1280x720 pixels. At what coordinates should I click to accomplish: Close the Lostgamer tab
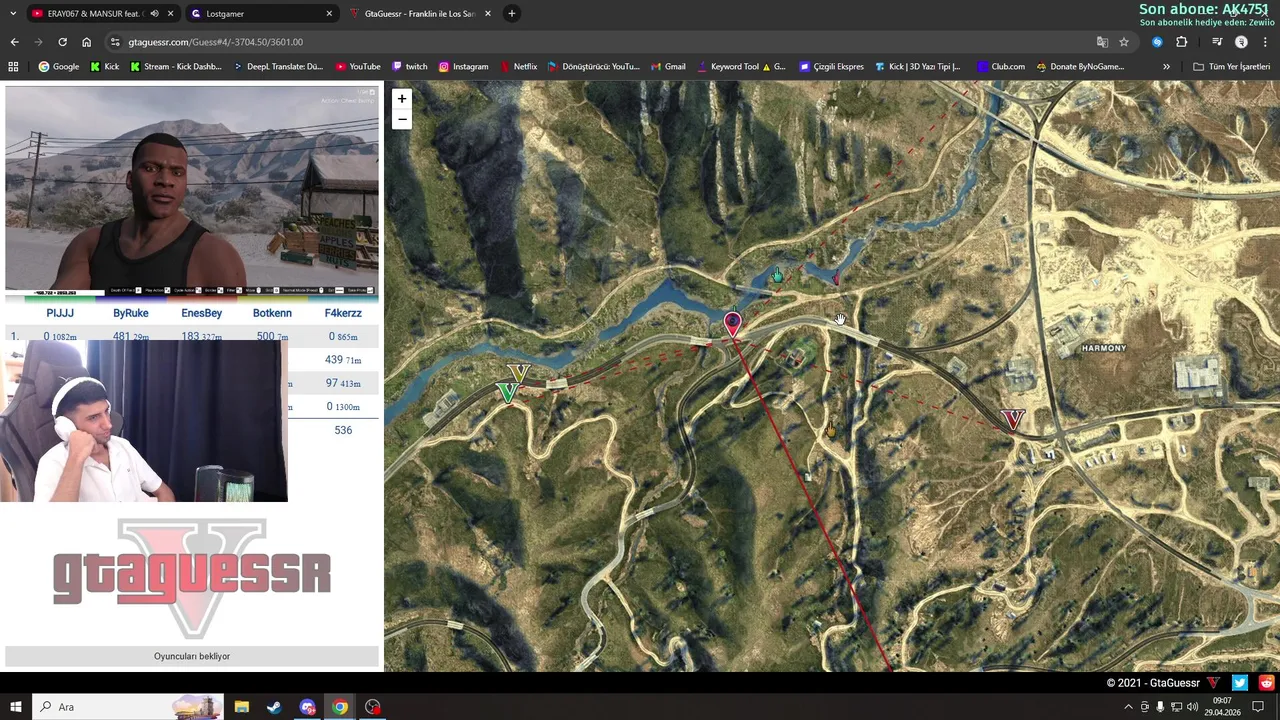(x=329, y=14)
